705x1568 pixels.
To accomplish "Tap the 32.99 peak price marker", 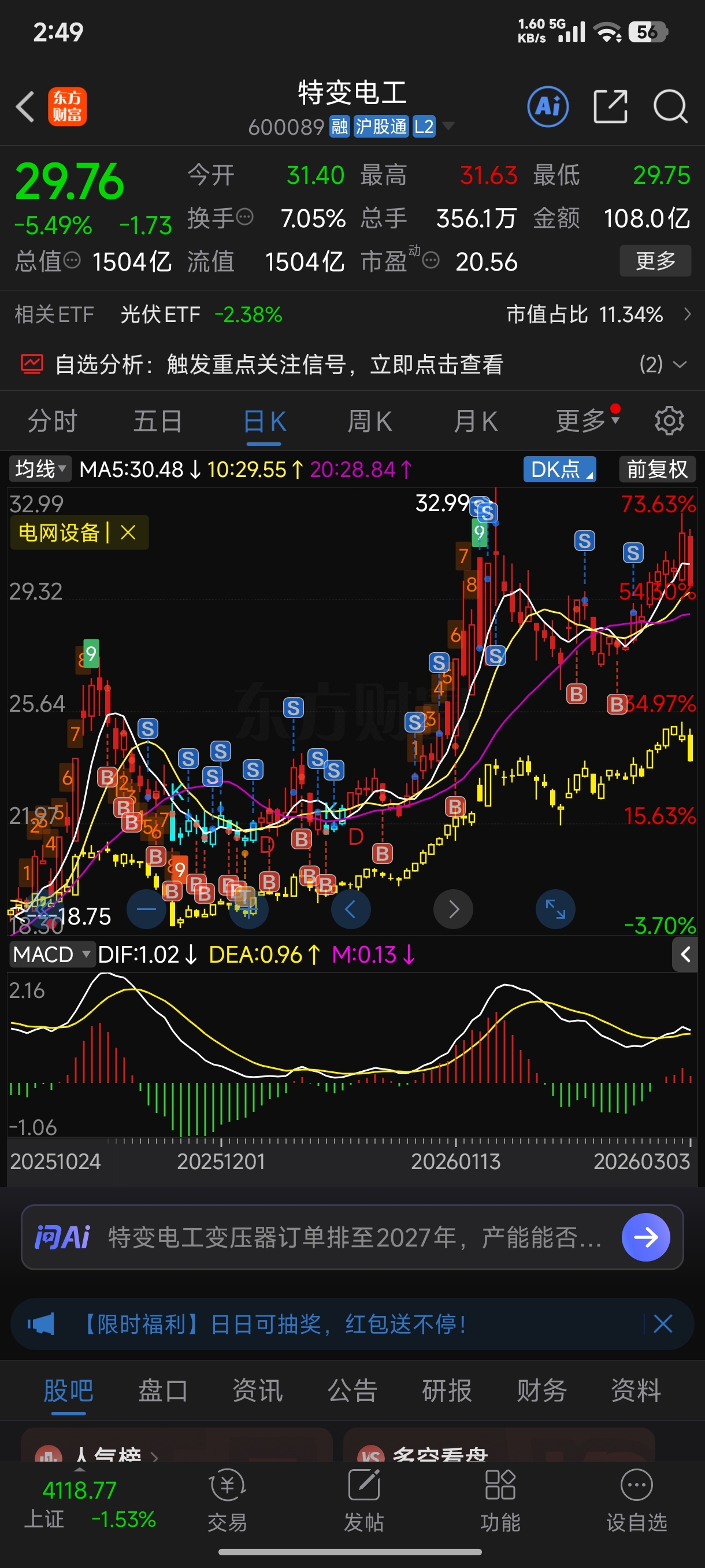I will point(442,503).
